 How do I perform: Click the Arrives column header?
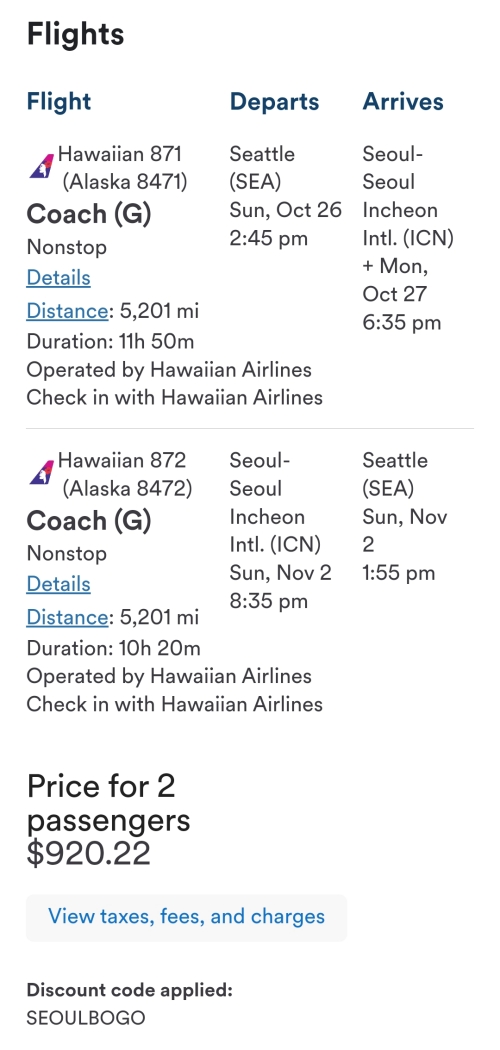[403, 102]
